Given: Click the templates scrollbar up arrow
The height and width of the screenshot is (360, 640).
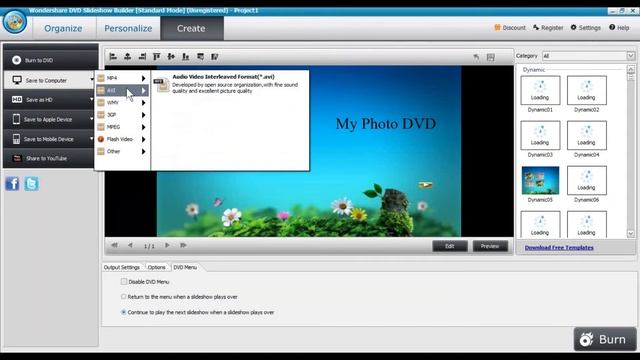Looking at the screenshot, I should pyautogui.click(x=631, y=69).
